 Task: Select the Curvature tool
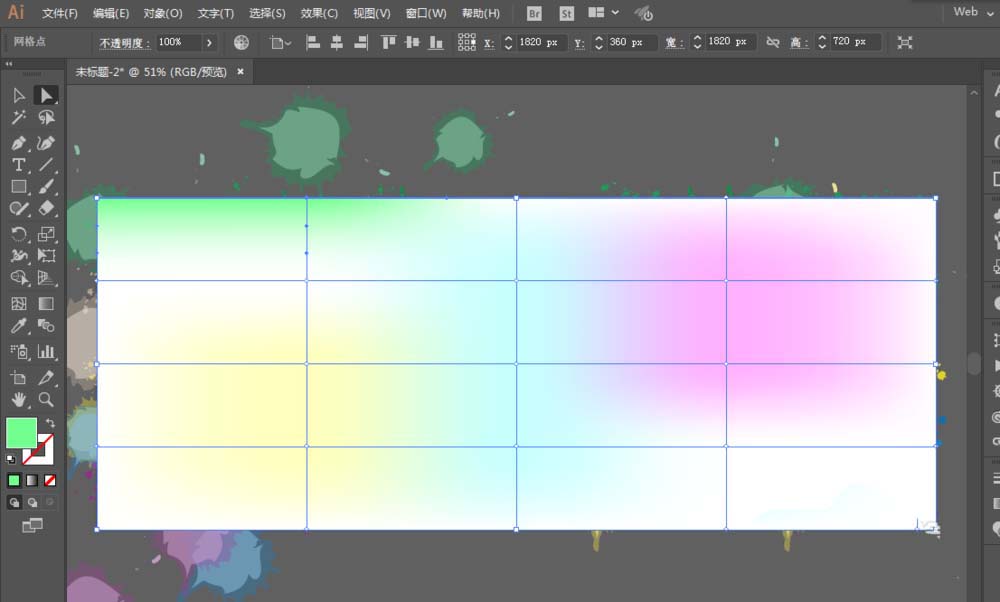click(x=46, y=143)
